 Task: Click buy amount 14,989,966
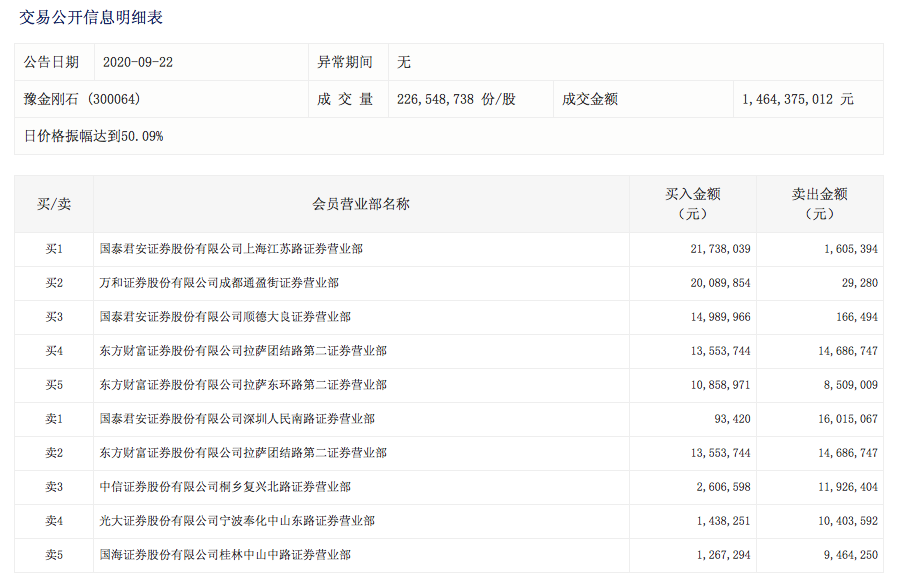(x=720, y=318)
